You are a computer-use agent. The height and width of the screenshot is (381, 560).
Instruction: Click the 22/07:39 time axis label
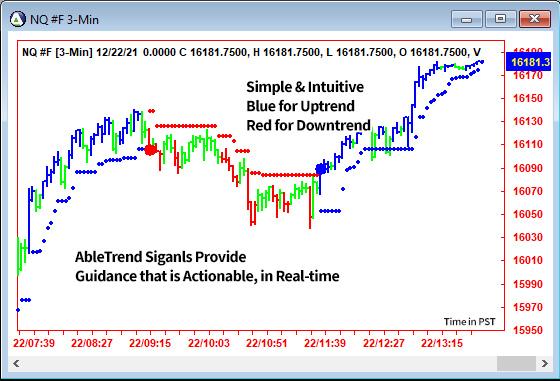(x=34, y=344)
